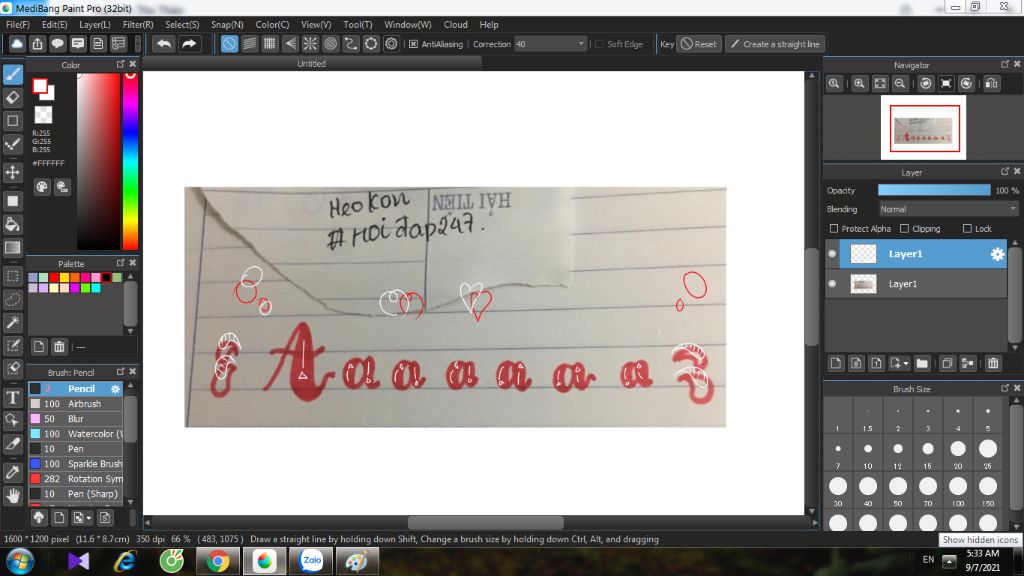Image resolution: width=1024 pixels, height=576 pixels.
Task: Open the File menu
Action: point(18,24)
